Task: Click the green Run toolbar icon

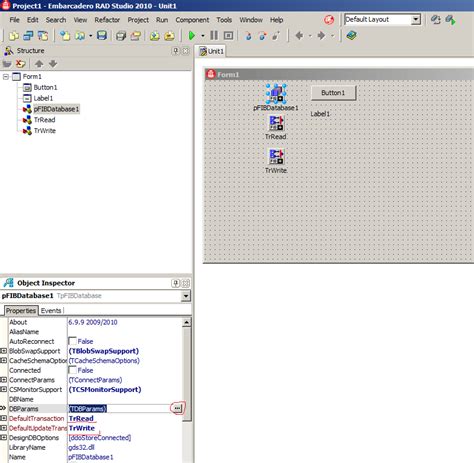Action: [x=191, y=35]
